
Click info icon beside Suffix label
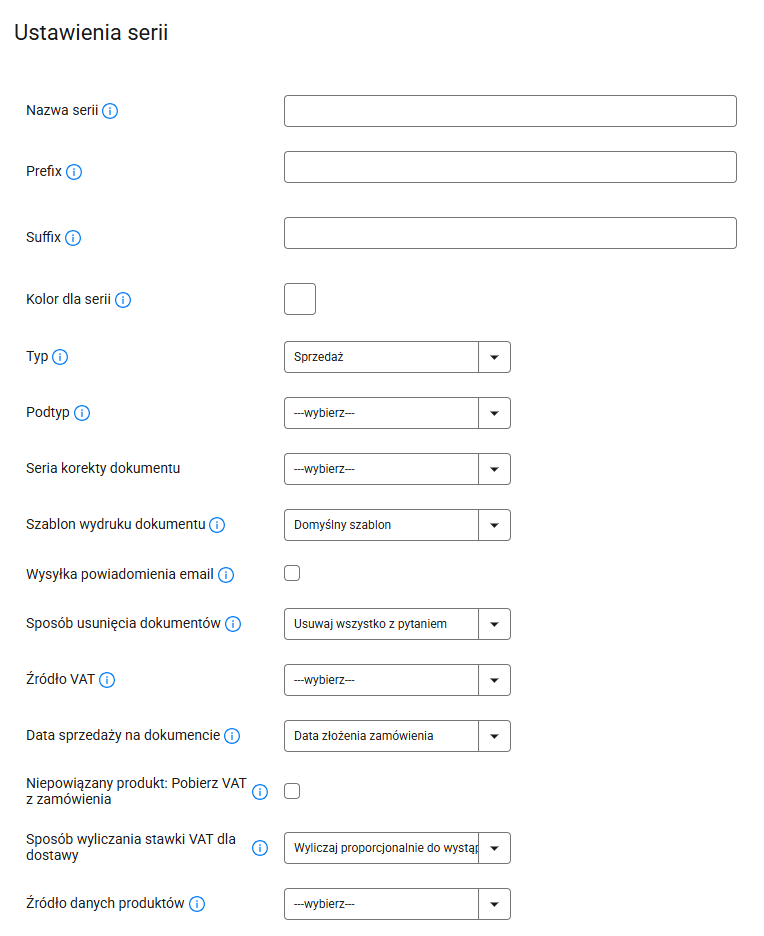coord(73,238)
